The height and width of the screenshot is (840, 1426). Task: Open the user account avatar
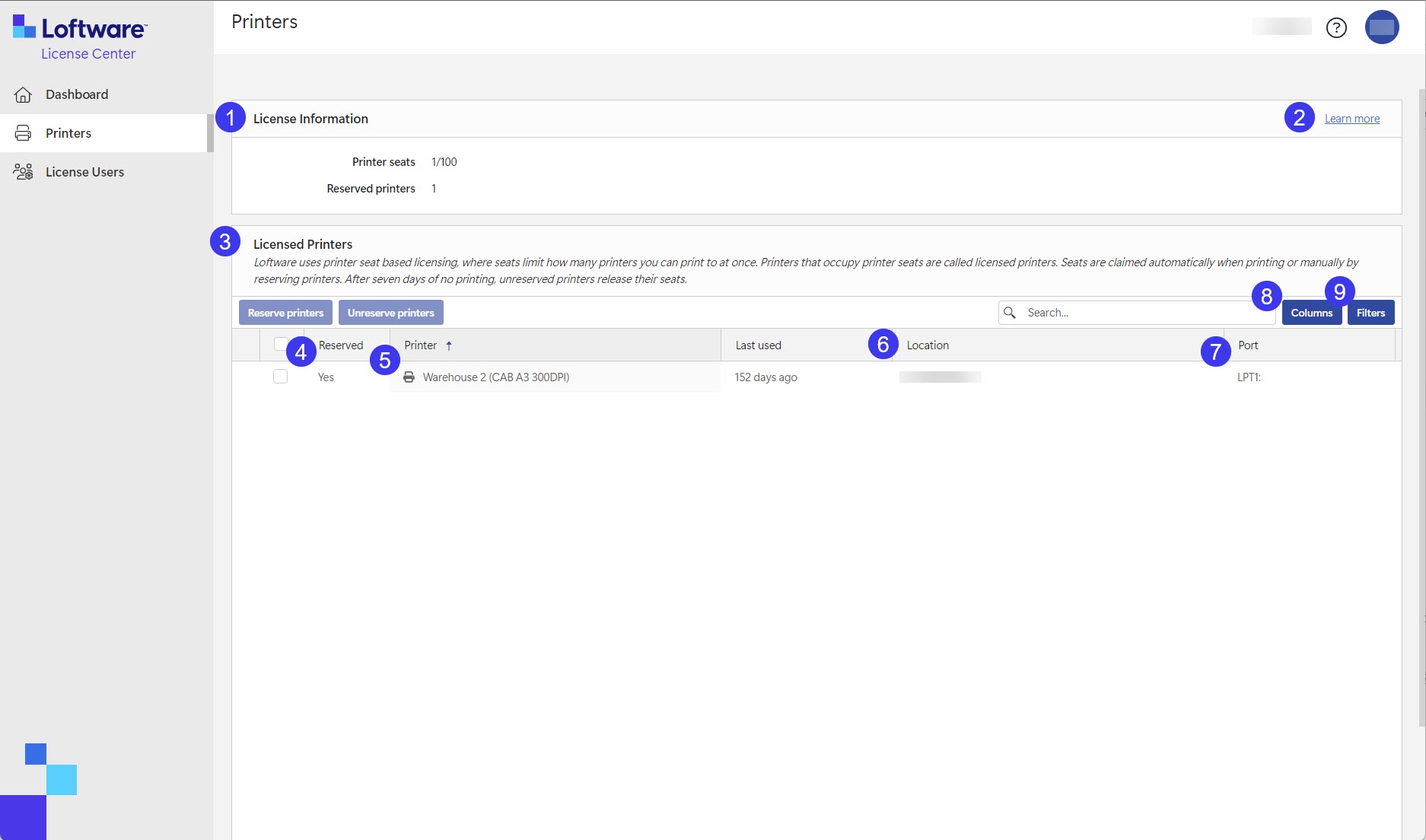coord(1381,27)
